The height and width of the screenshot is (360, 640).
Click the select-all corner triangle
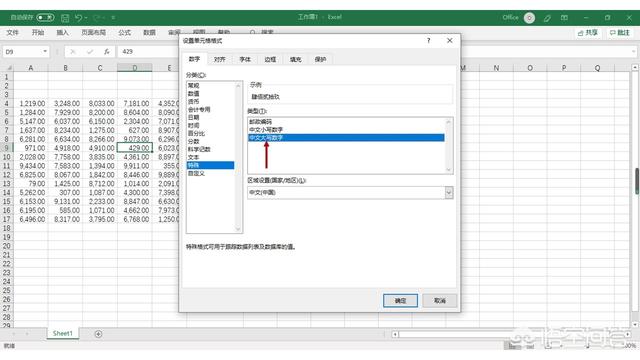tap(9, 68)
